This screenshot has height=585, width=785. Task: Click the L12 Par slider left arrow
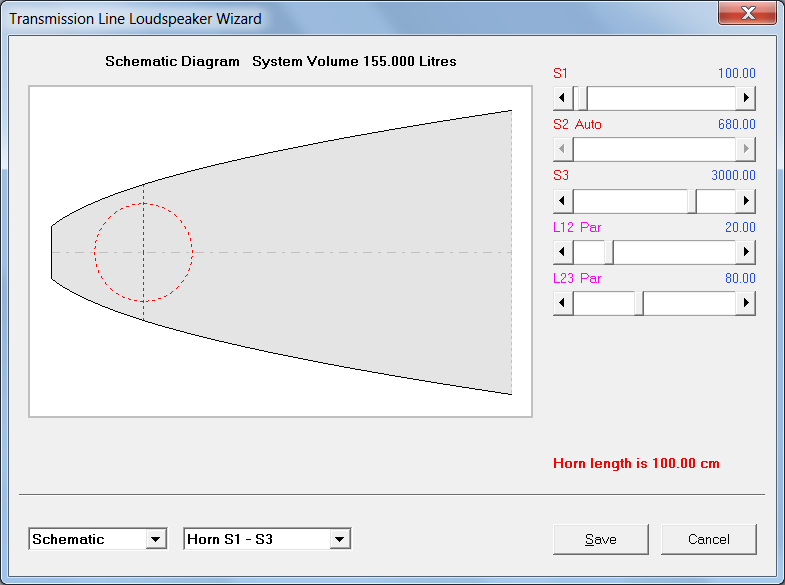point(563,252)
